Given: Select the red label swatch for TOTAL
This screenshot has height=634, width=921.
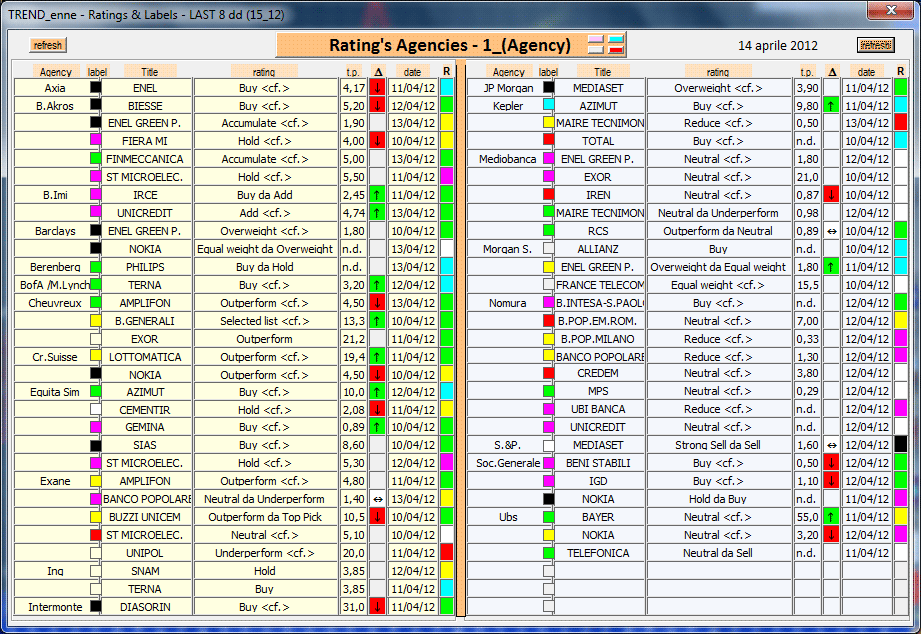Looking at the screenshot, I should pyautogui.click(x=549, y=140).
